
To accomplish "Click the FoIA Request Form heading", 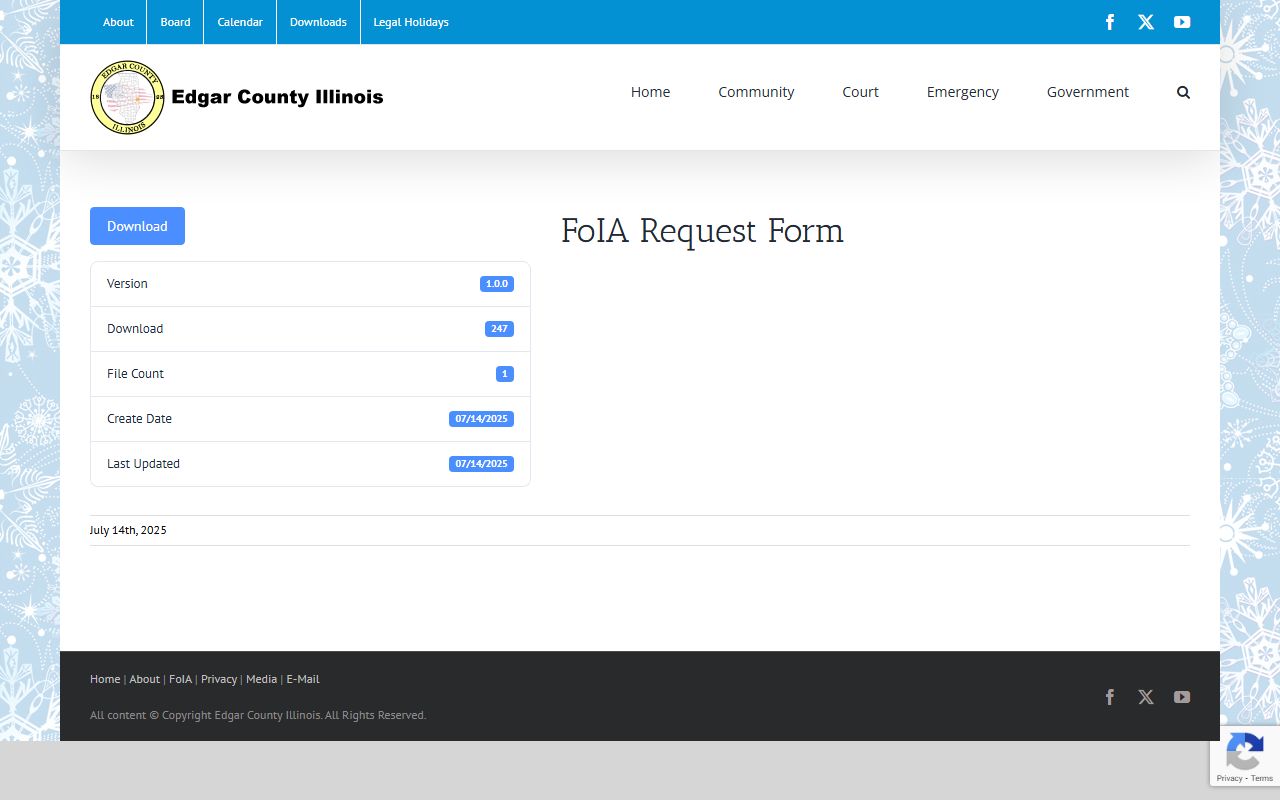I will click(x=702, y=231).
